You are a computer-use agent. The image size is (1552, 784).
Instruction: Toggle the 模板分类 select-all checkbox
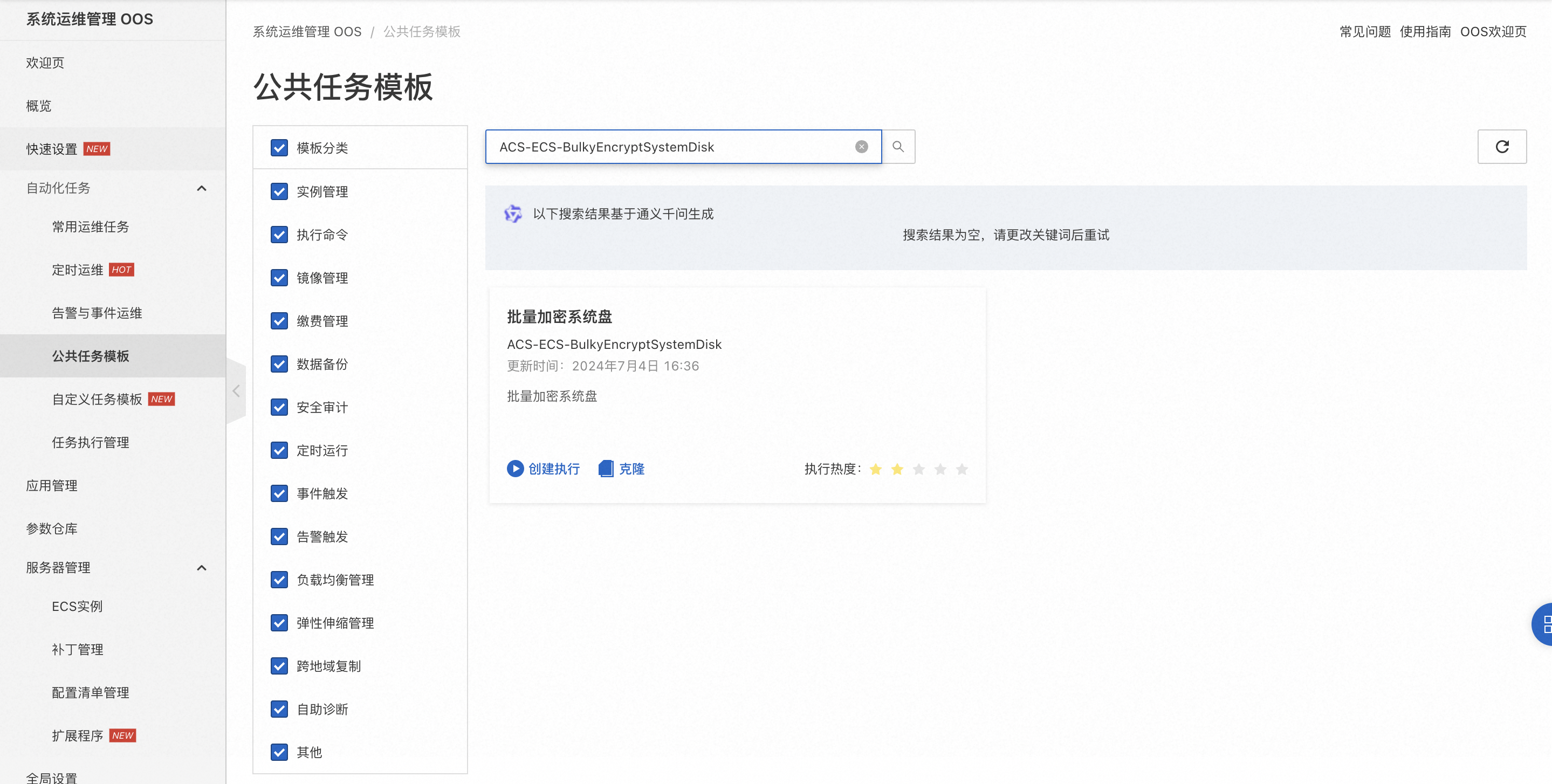[279, 148]
